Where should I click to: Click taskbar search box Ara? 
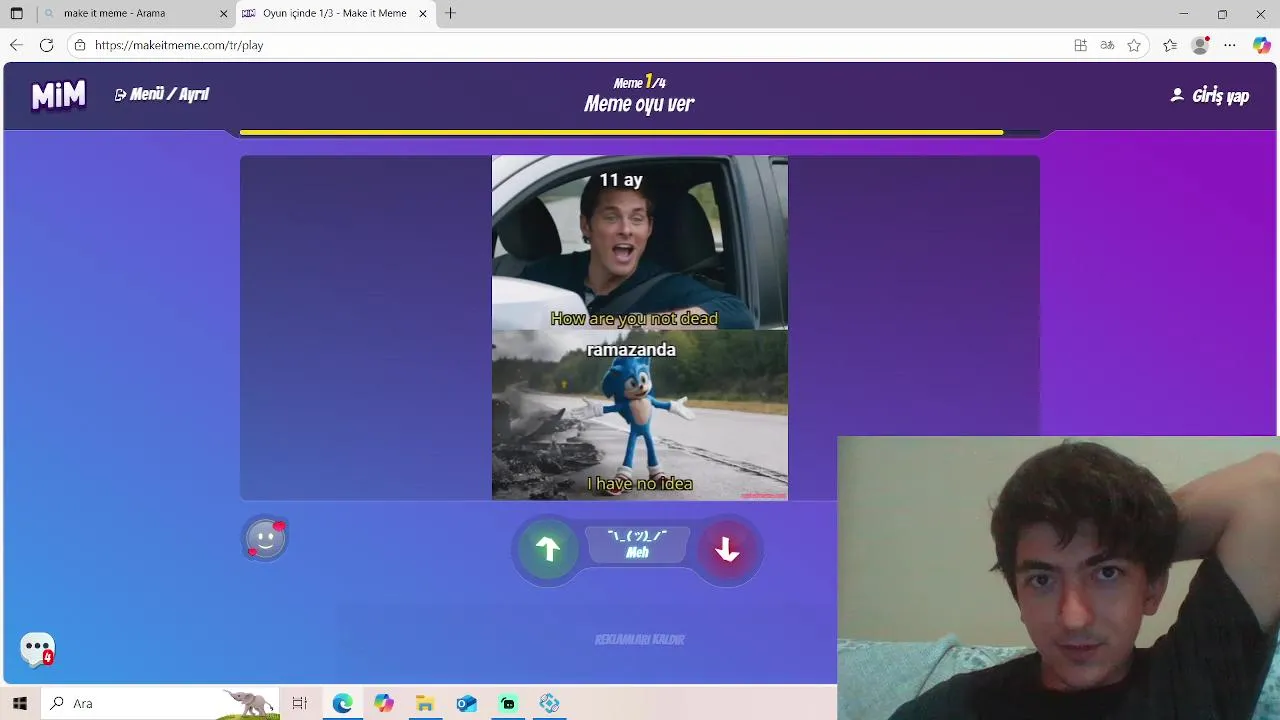tap(160, 703)
